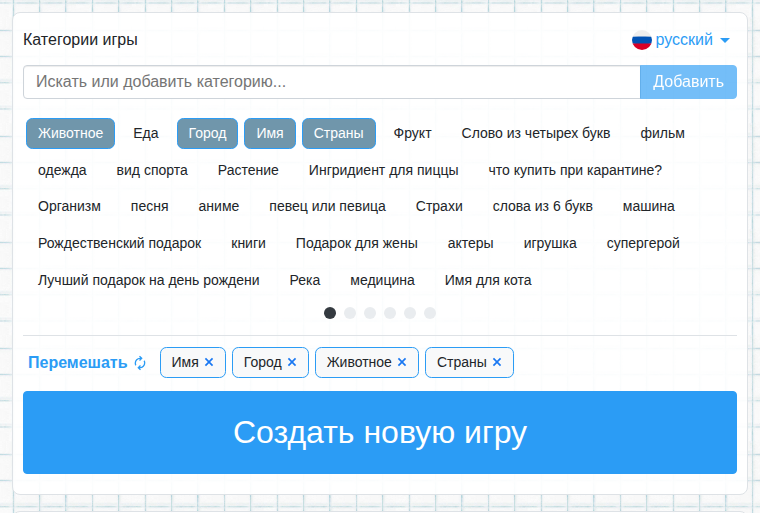Image resolution: width=760 pixels, height=513 pixels.
Task: Remove the Страны selected category chip
Action: (x=497, y=362)
